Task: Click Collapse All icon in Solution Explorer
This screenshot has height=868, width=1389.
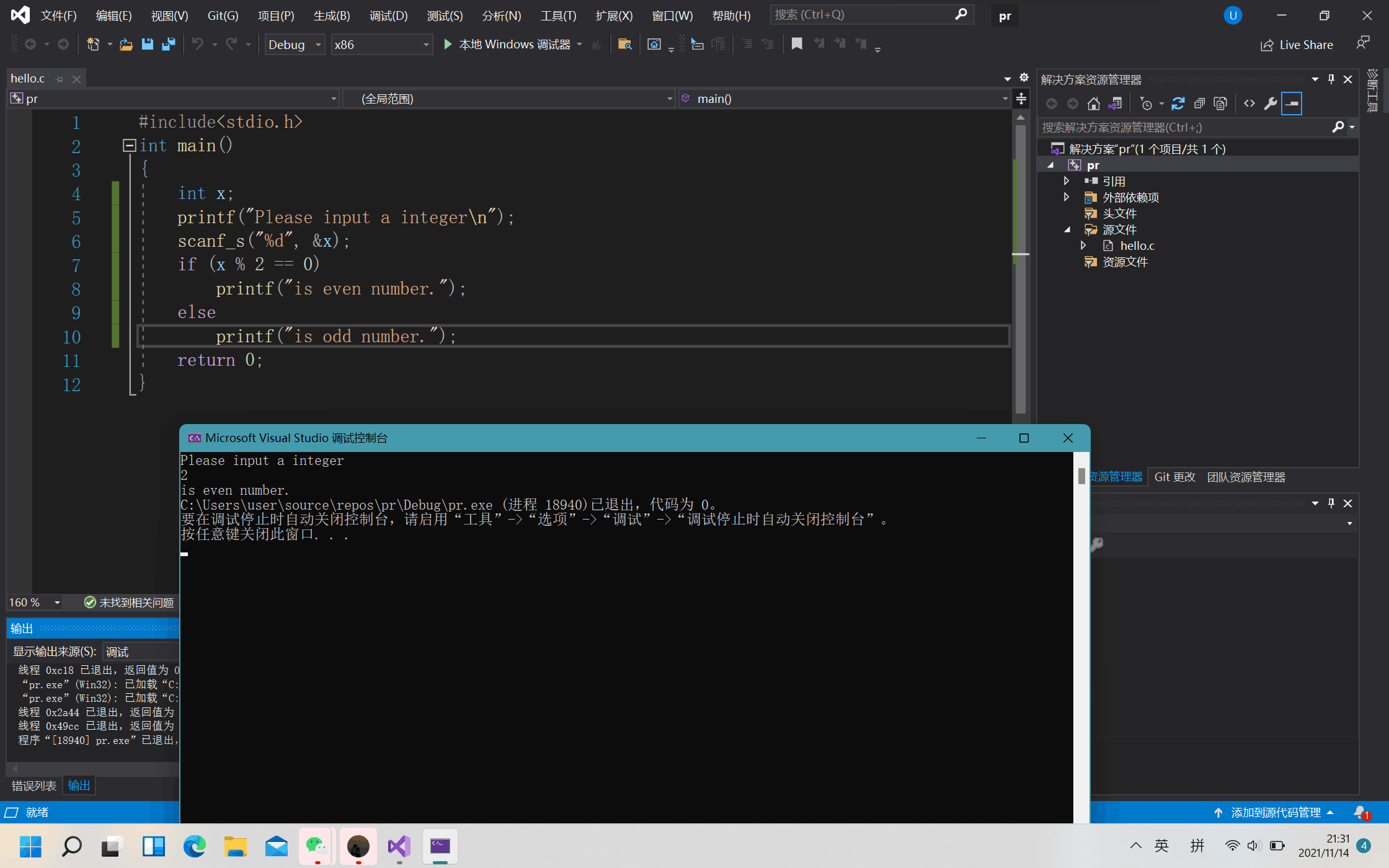Action: coord(1199,103)
